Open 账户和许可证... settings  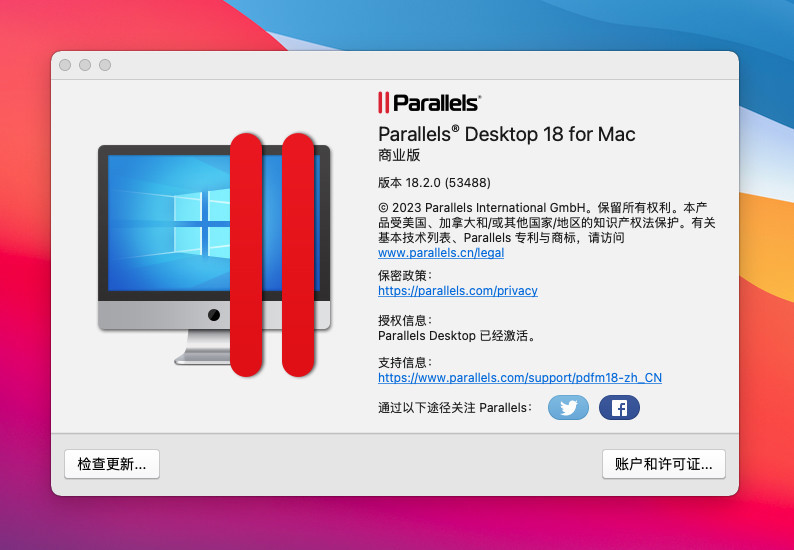664,464
